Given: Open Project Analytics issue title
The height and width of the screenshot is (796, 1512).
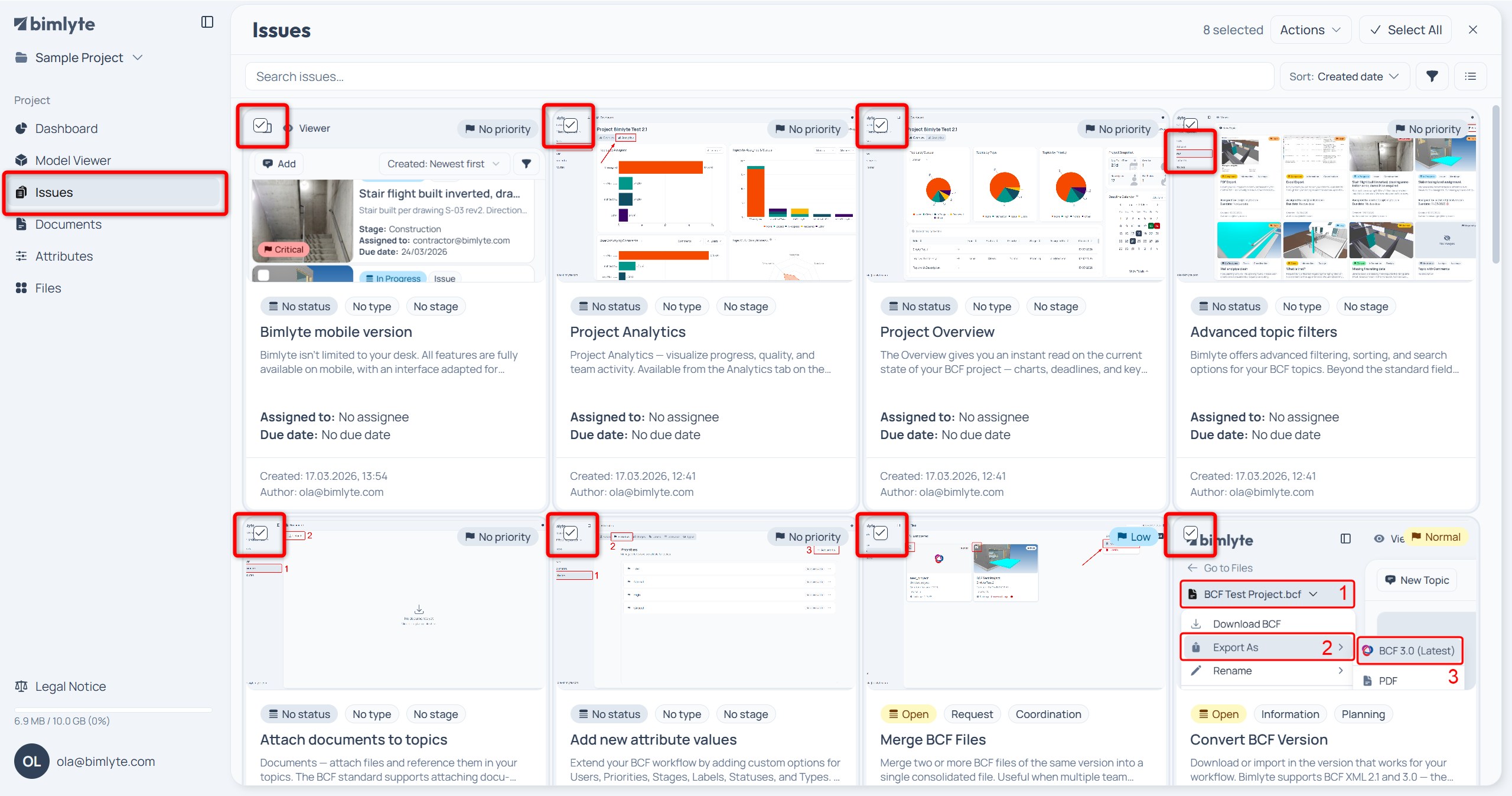Looking at the screenshot, I should tap(628, 332).
